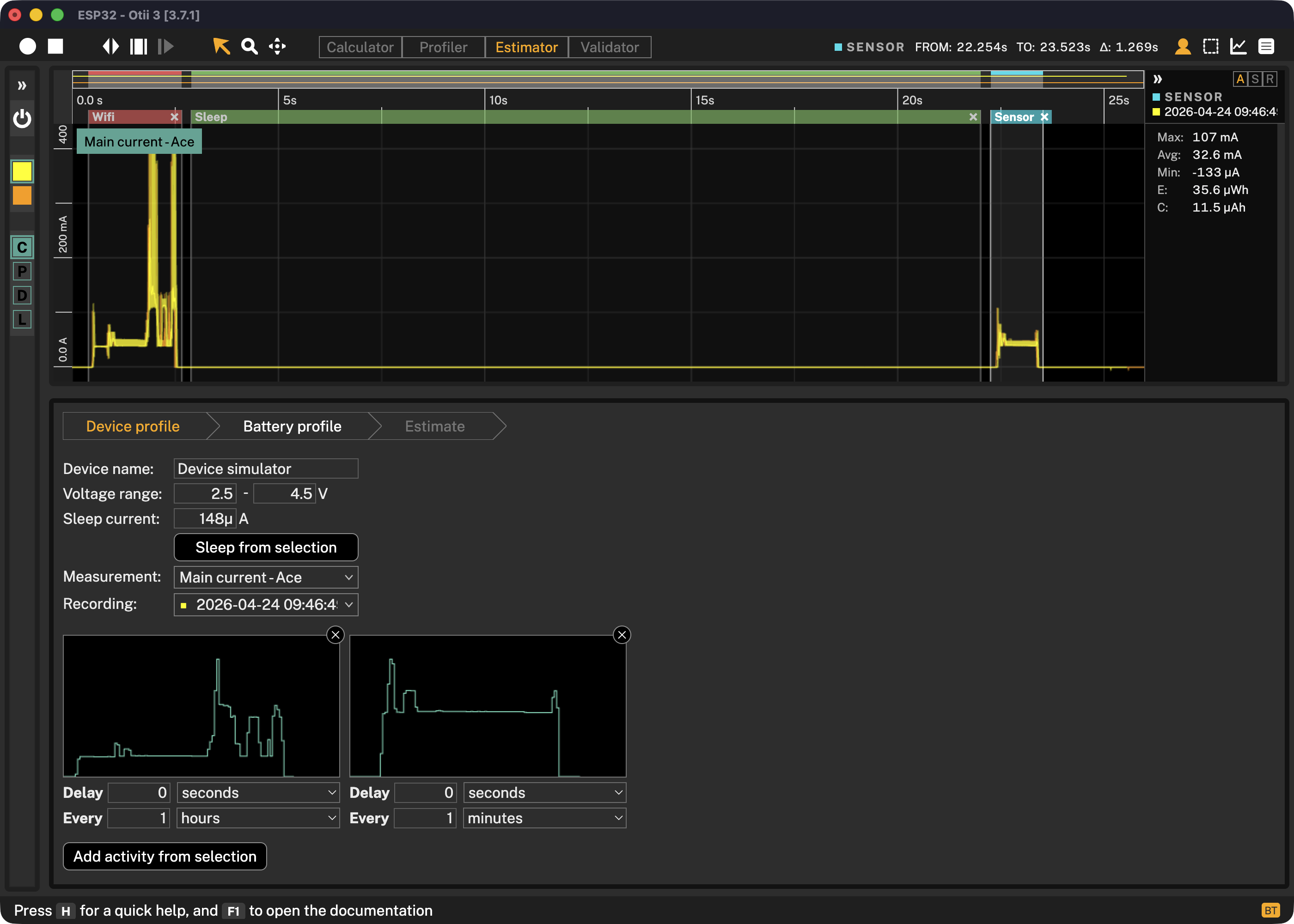Click the fit-horizontal arrows icon in toolbar

point(110,47)
